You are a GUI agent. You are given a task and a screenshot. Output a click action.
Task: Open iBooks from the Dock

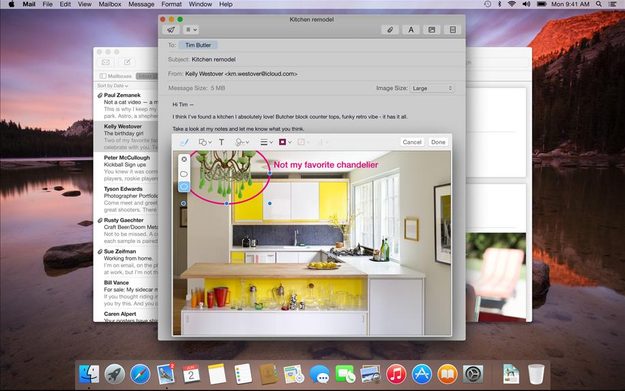(x=447, y=374)
